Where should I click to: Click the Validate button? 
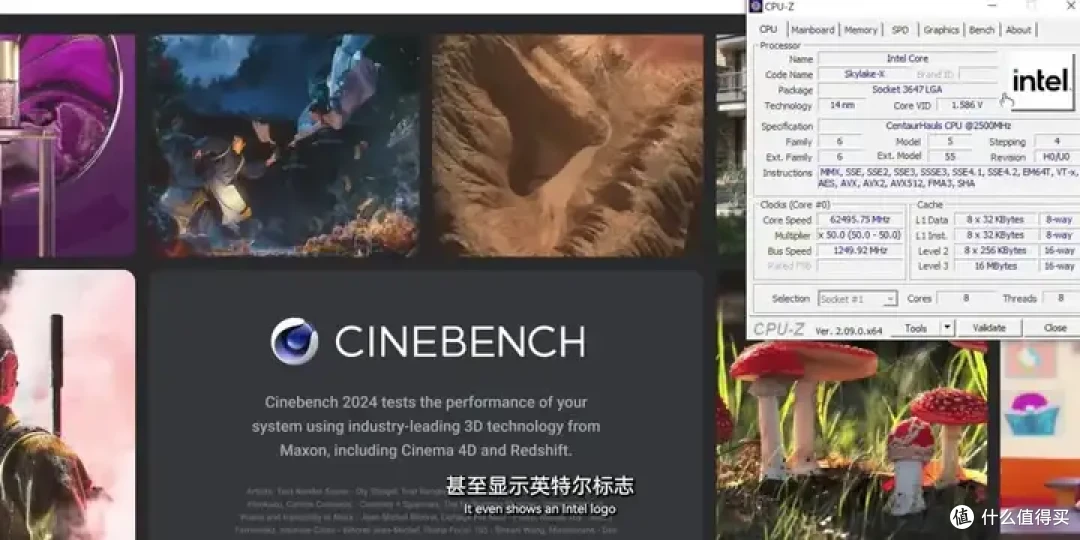pyautogui.click(x=988, y=329)
